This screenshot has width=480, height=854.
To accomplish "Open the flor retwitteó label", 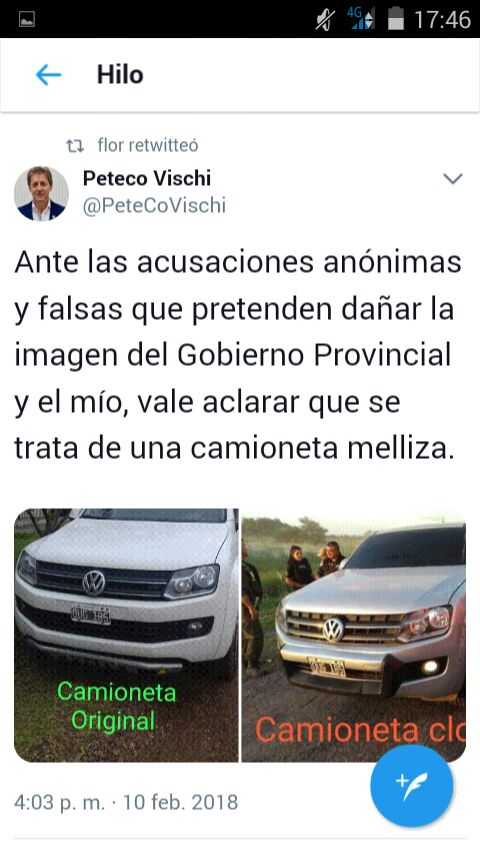I will [148, 145].
